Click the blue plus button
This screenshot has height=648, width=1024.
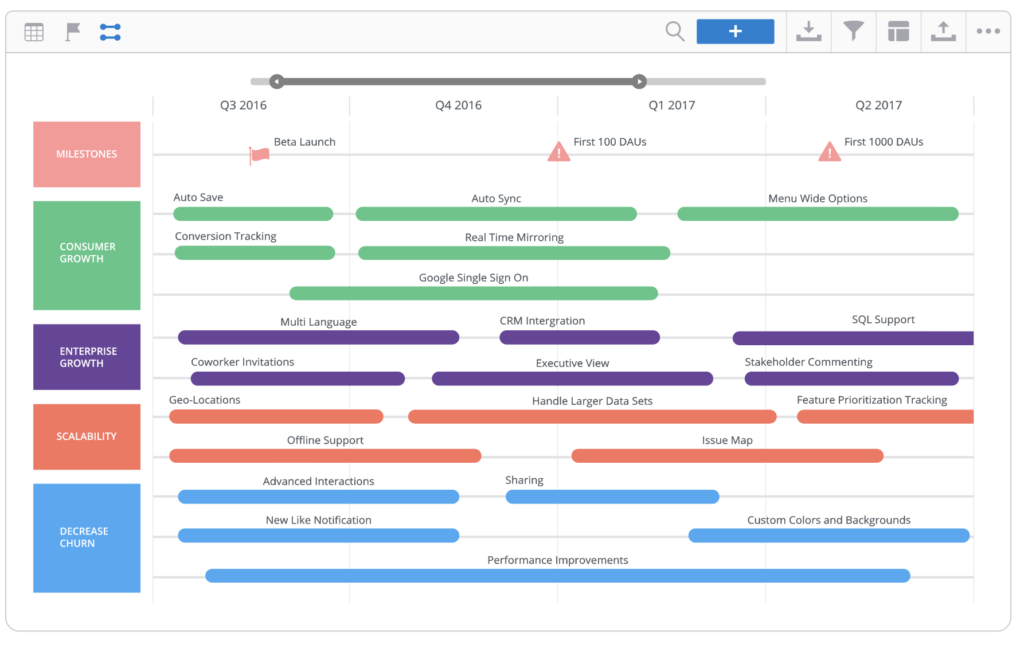(735, 31)
